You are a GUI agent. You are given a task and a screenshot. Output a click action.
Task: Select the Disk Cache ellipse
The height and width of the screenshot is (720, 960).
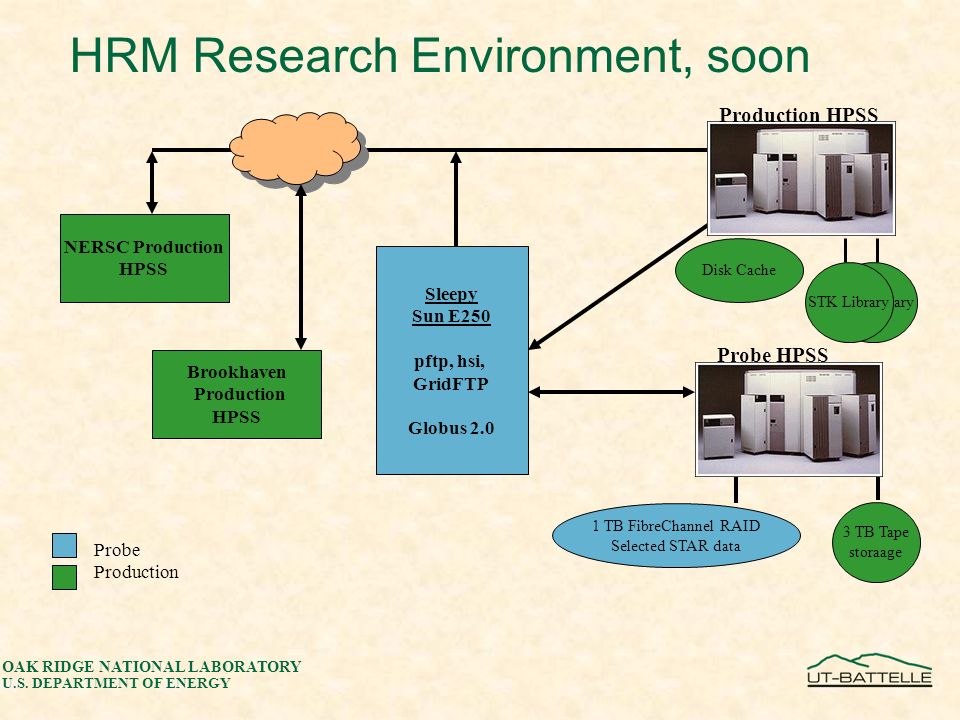point(739,270)
